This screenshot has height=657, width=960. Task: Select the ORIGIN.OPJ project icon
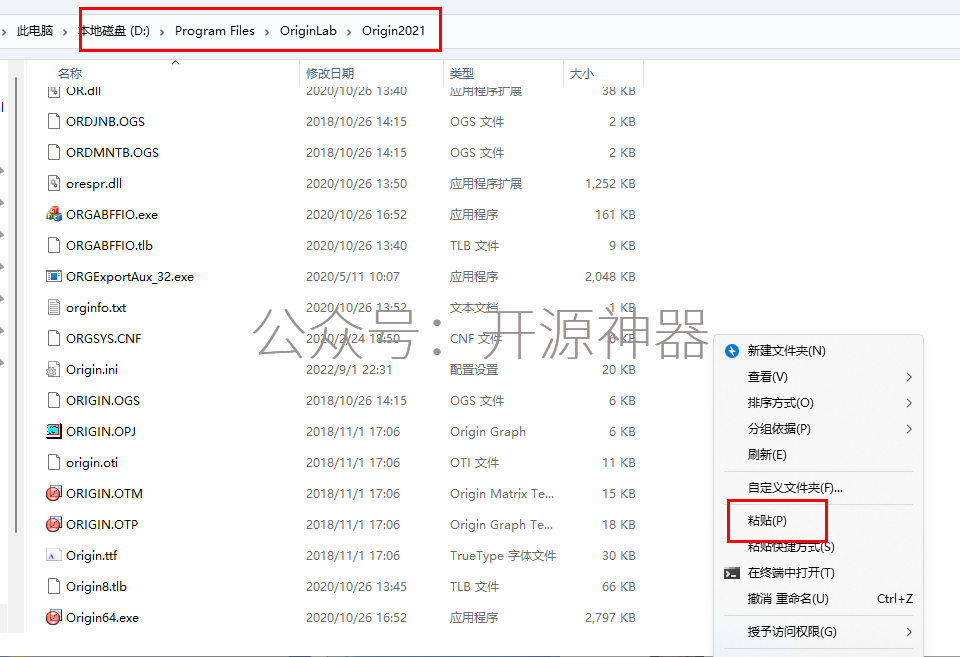coord(54,431)
